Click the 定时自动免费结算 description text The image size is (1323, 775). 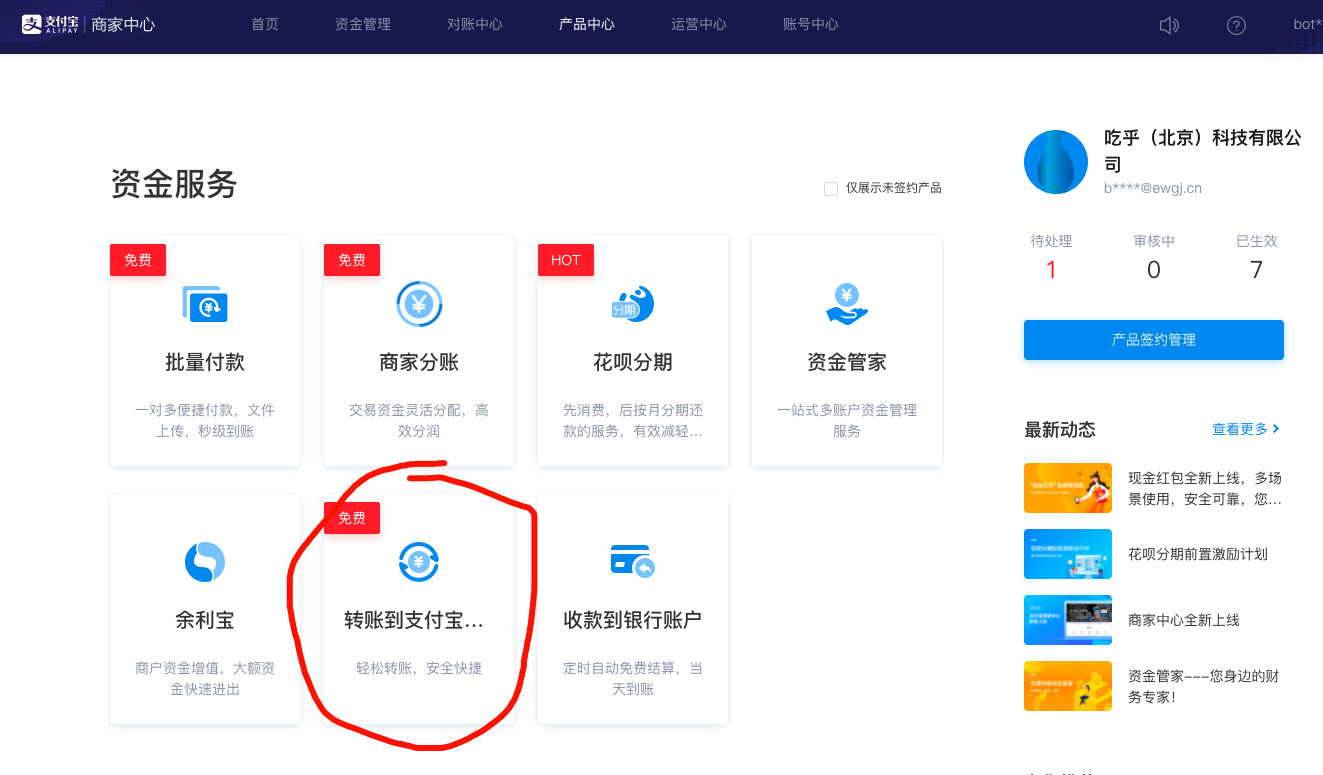click(x=633, y=678)
